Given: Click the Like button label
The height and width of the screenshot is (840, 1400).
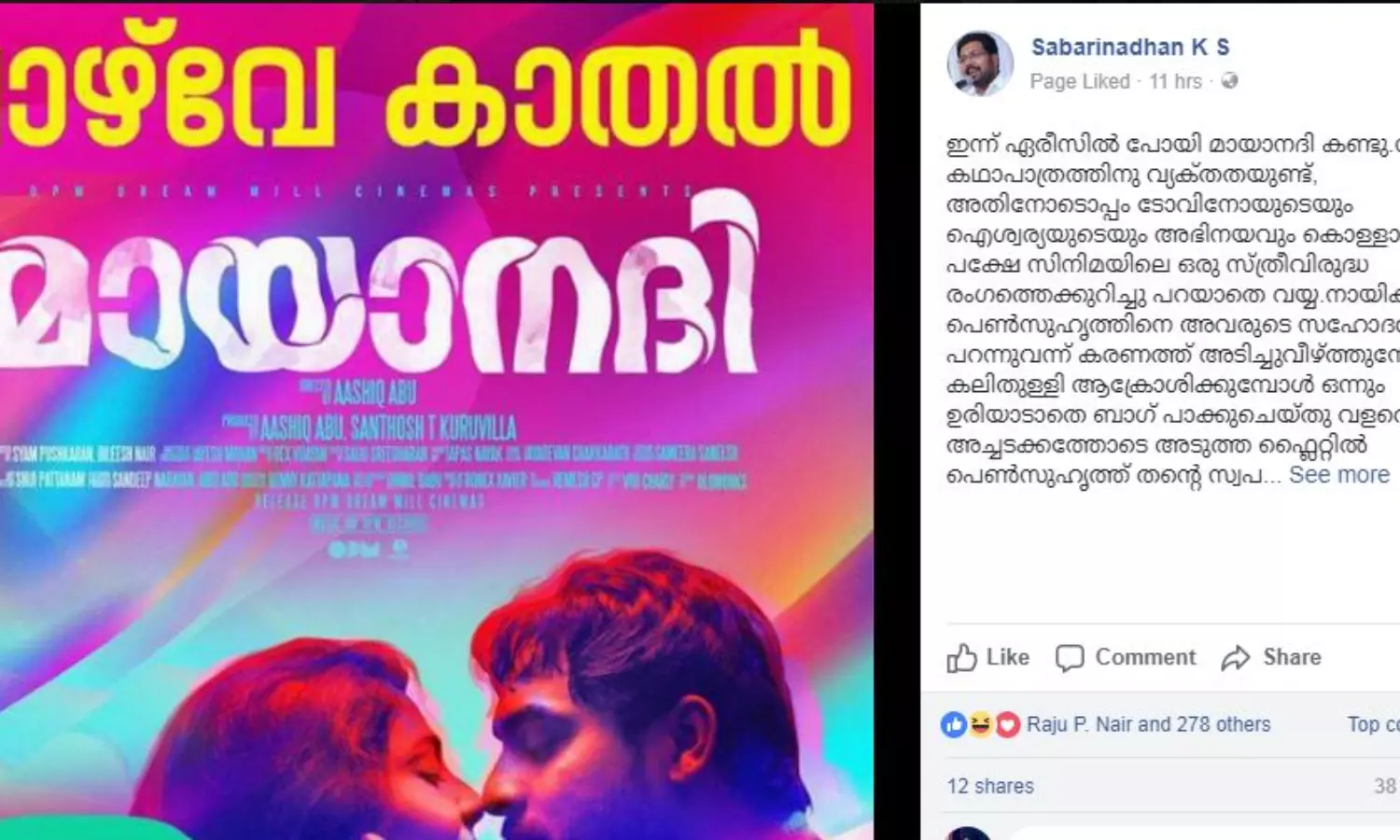Looking at the screenshot, I should pyautogui.click(x=1008, y=657).
